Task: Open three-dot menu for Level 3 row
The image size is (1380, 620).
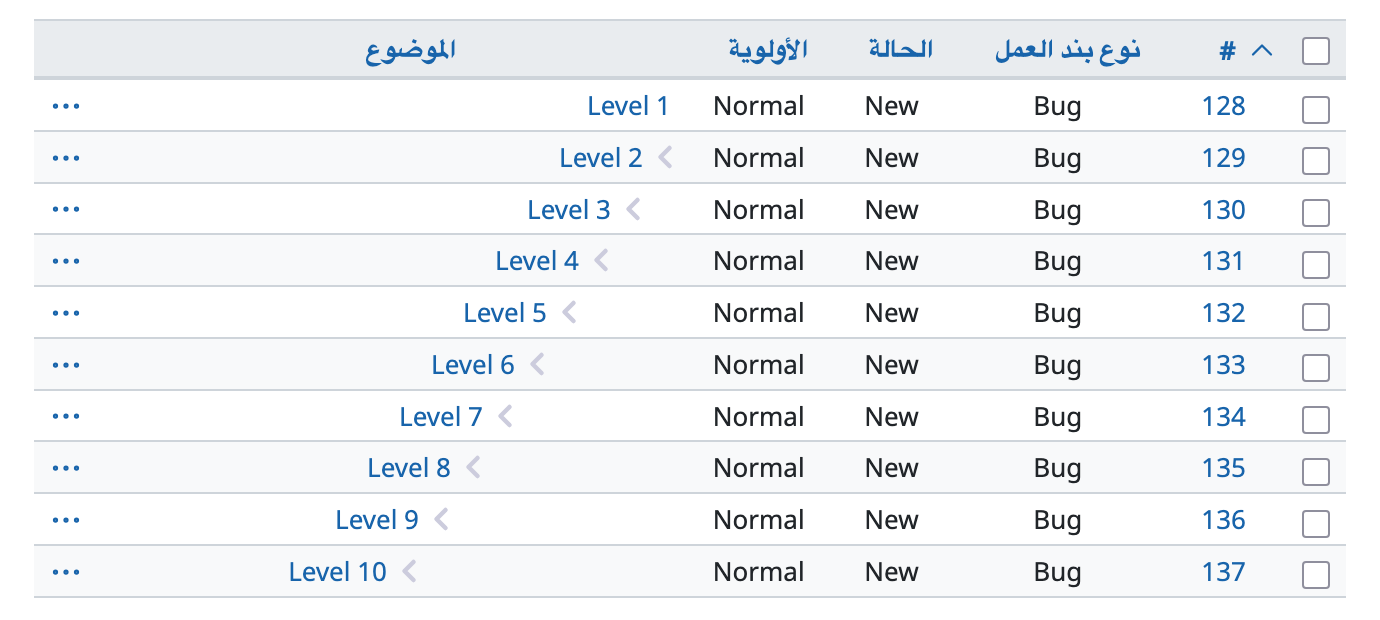Action: point(66,210)
